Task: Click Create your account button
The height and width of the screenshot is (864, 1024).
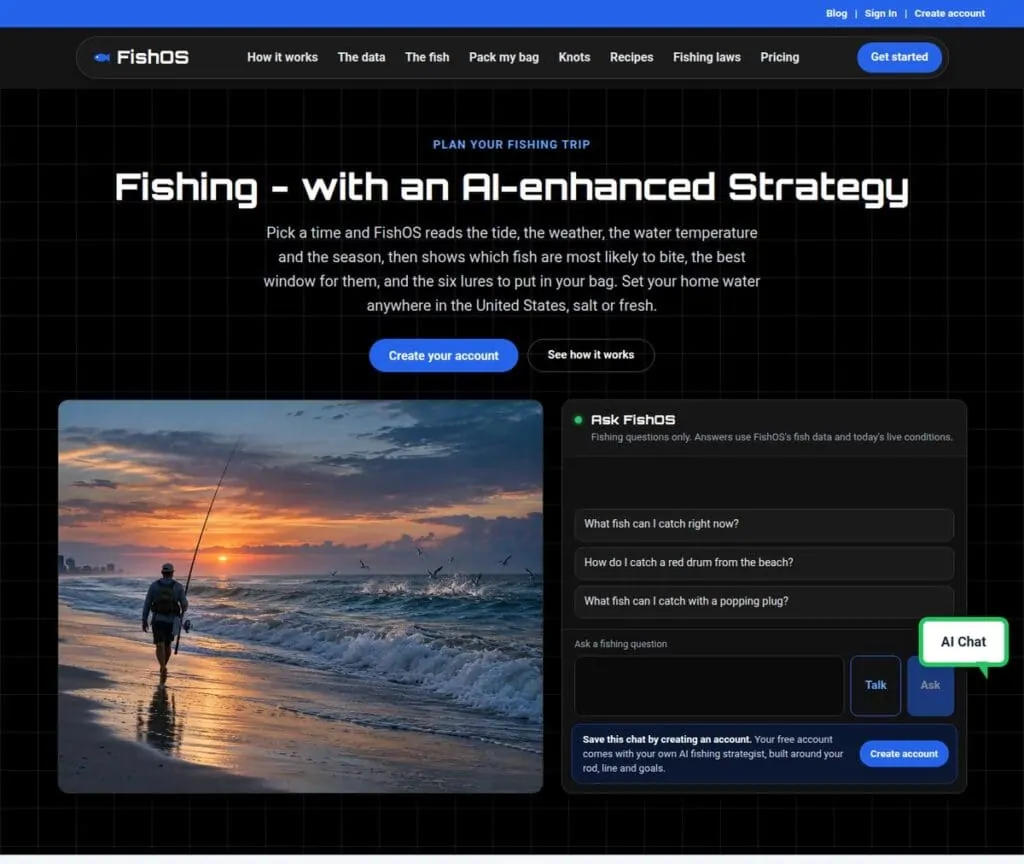Action: tap(443, 355)
